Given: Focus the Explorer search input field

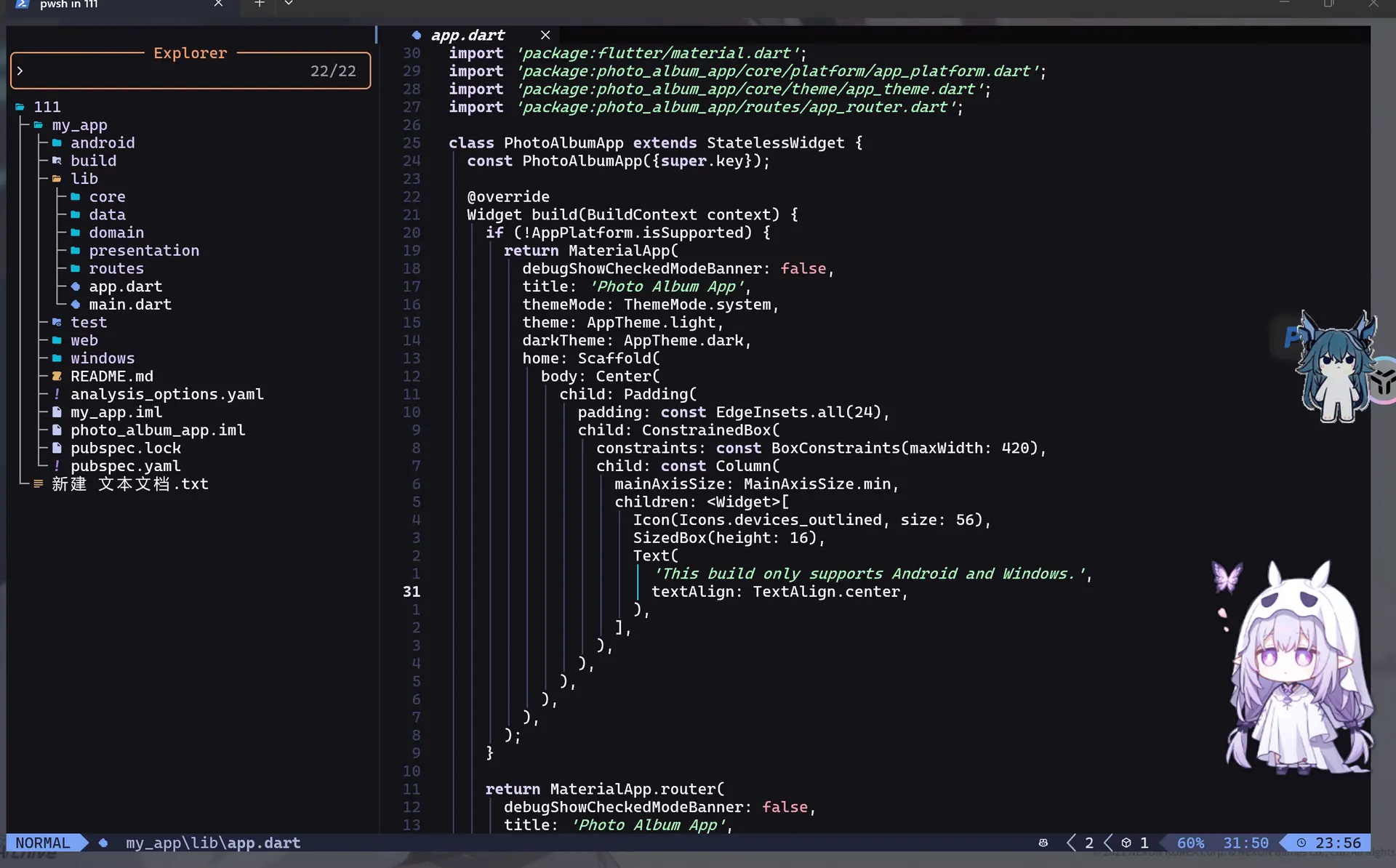Looking at the screenshot, I should (190, 71).
